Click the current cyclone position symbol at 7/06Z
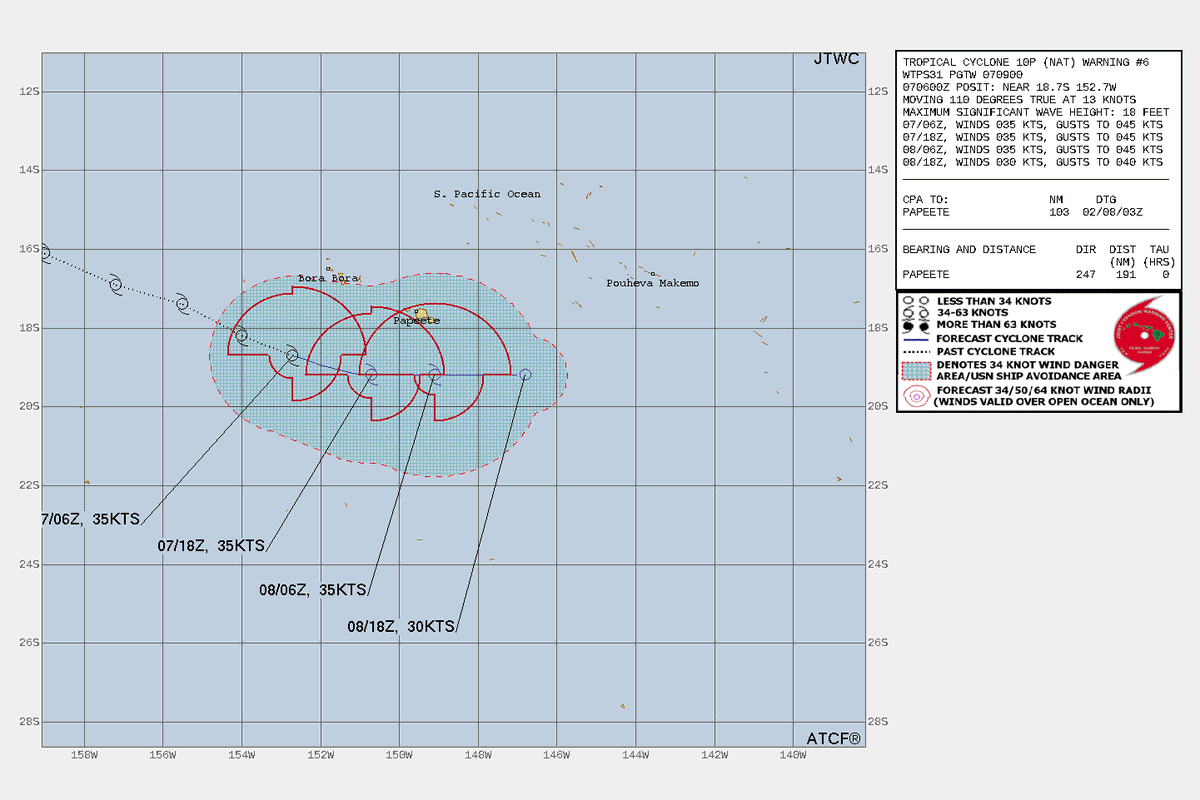The image size is (1200, 800). 292,355
